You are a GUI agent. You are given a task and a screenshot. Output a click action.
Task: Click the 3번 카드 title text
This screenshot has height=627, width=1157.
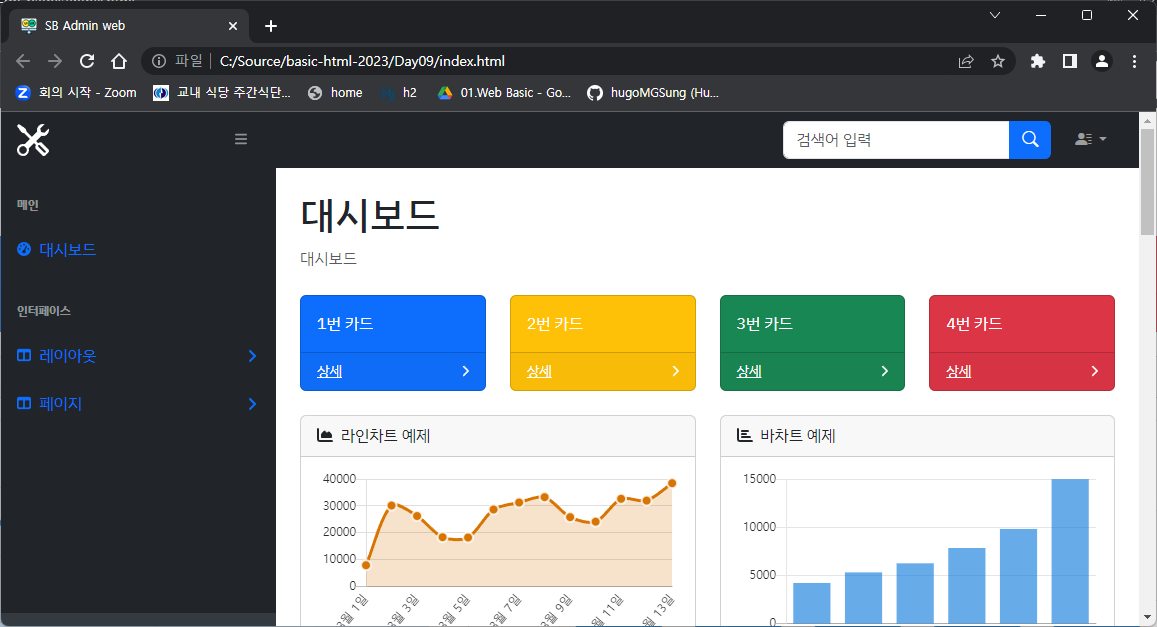pyautogui.click(x=764, y=324)
